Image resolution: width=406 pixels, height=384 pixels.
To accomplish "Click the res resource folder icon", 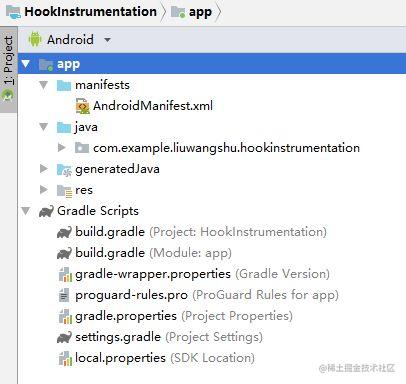I will [x=64, y=191].
